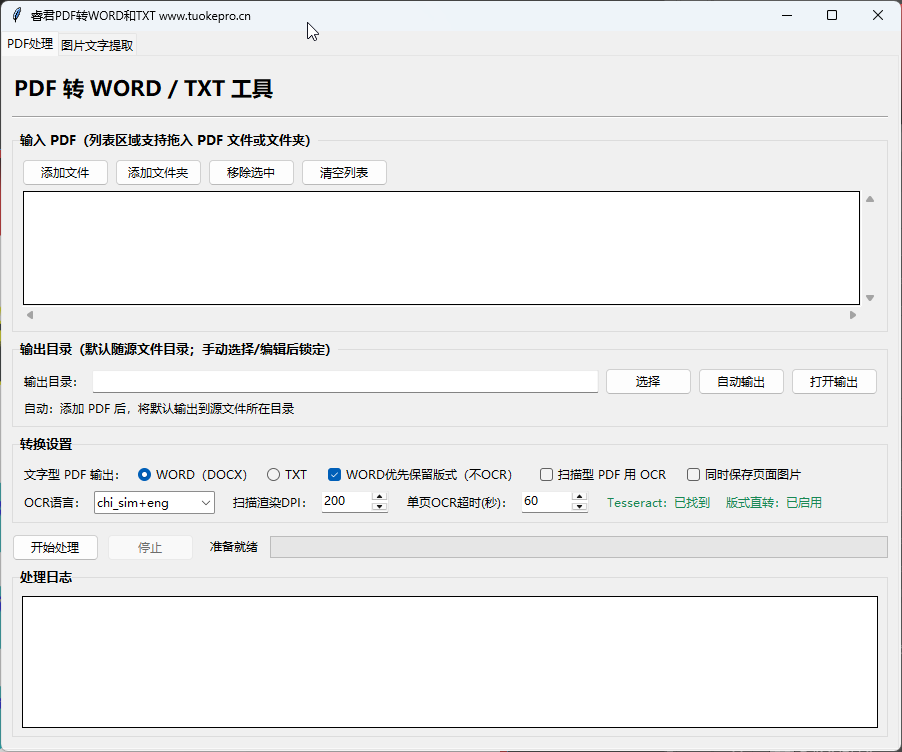The width and height of the screenshot is (902, 752).
Task: Click the file list scroll-up arrow
Action: [870, 199]
